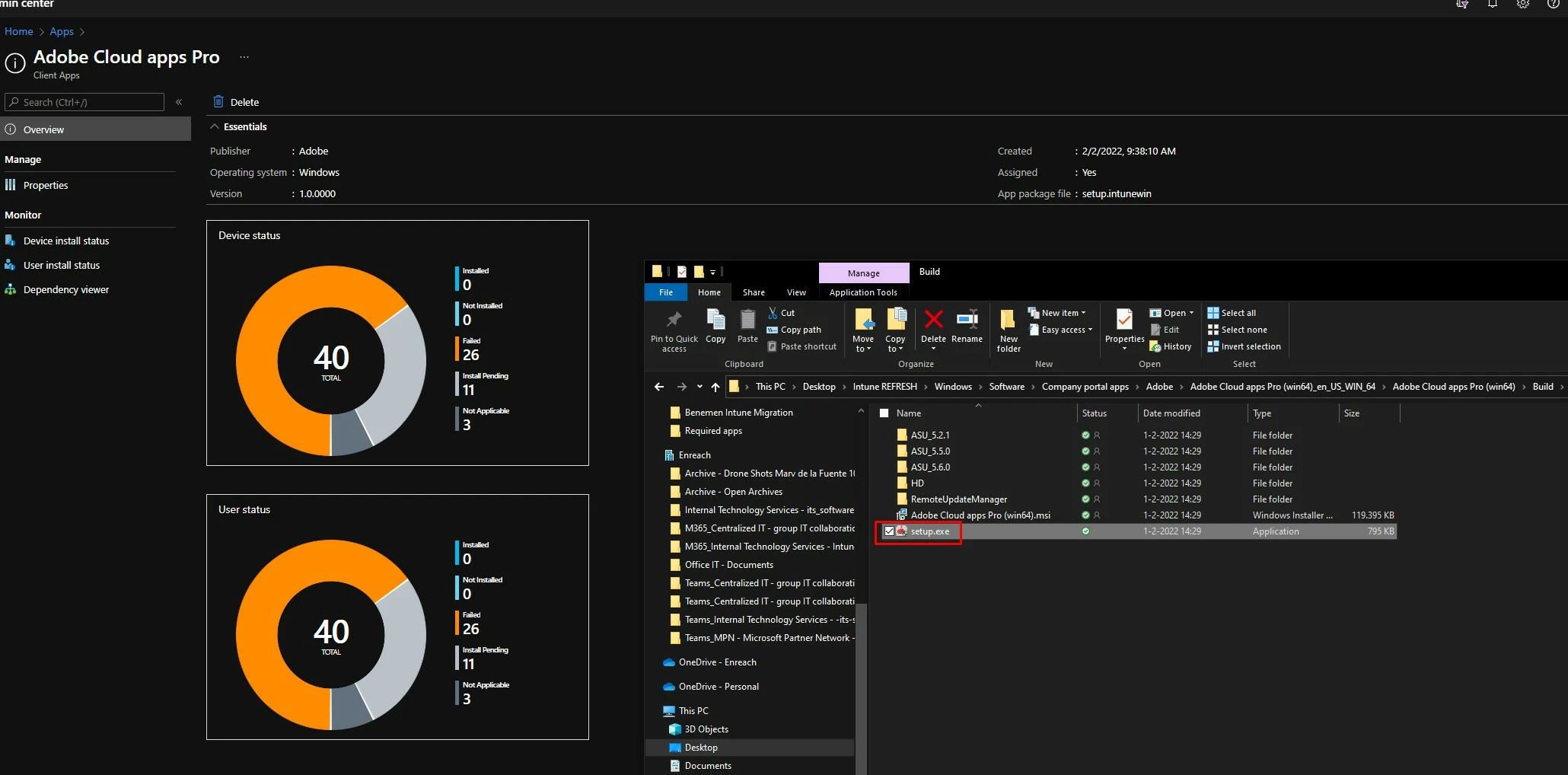Click the Cut scissors icon in Explorer

773,313
